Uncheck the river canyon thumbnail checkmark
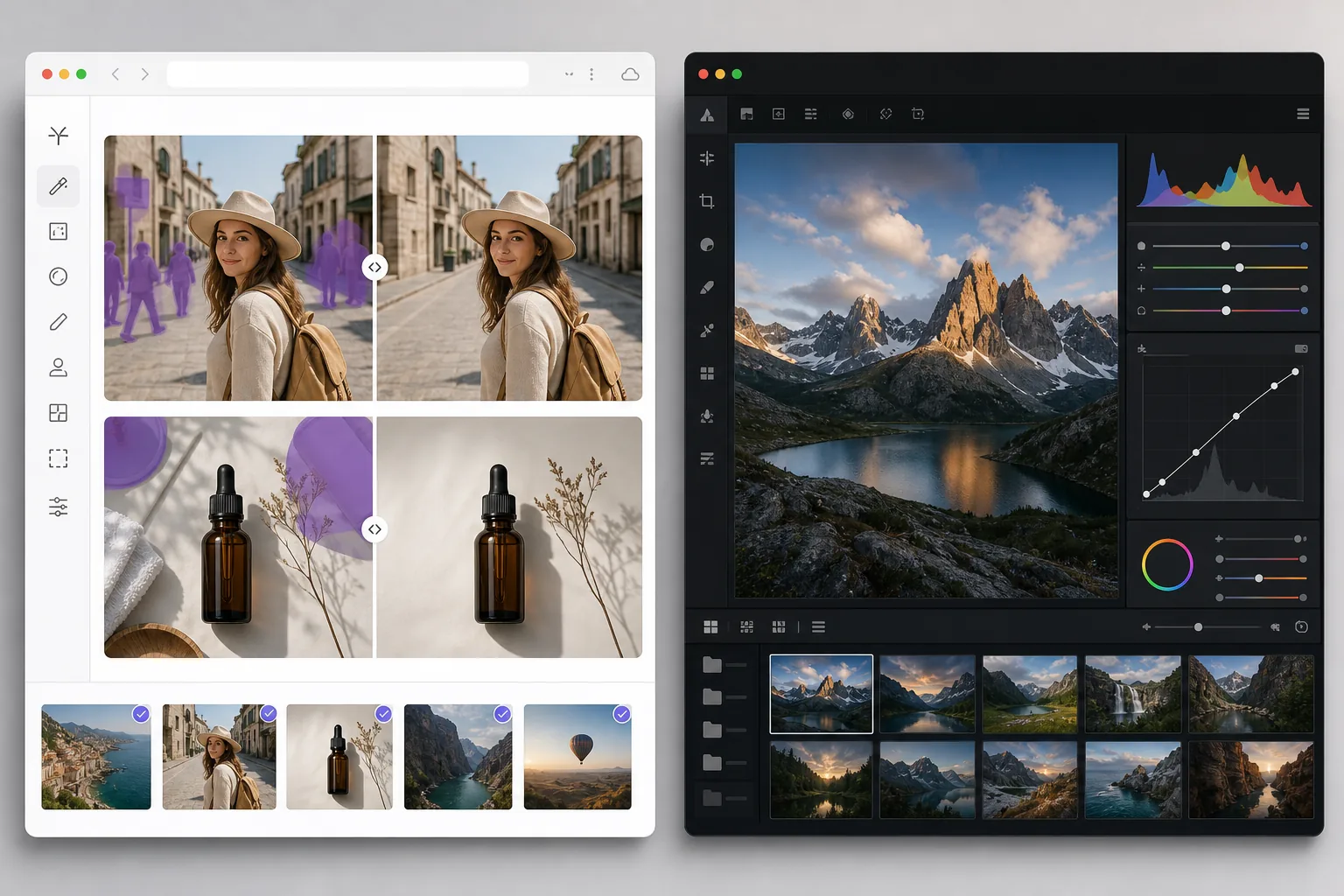Viewport: 1344px width, 896px height. 502,714
